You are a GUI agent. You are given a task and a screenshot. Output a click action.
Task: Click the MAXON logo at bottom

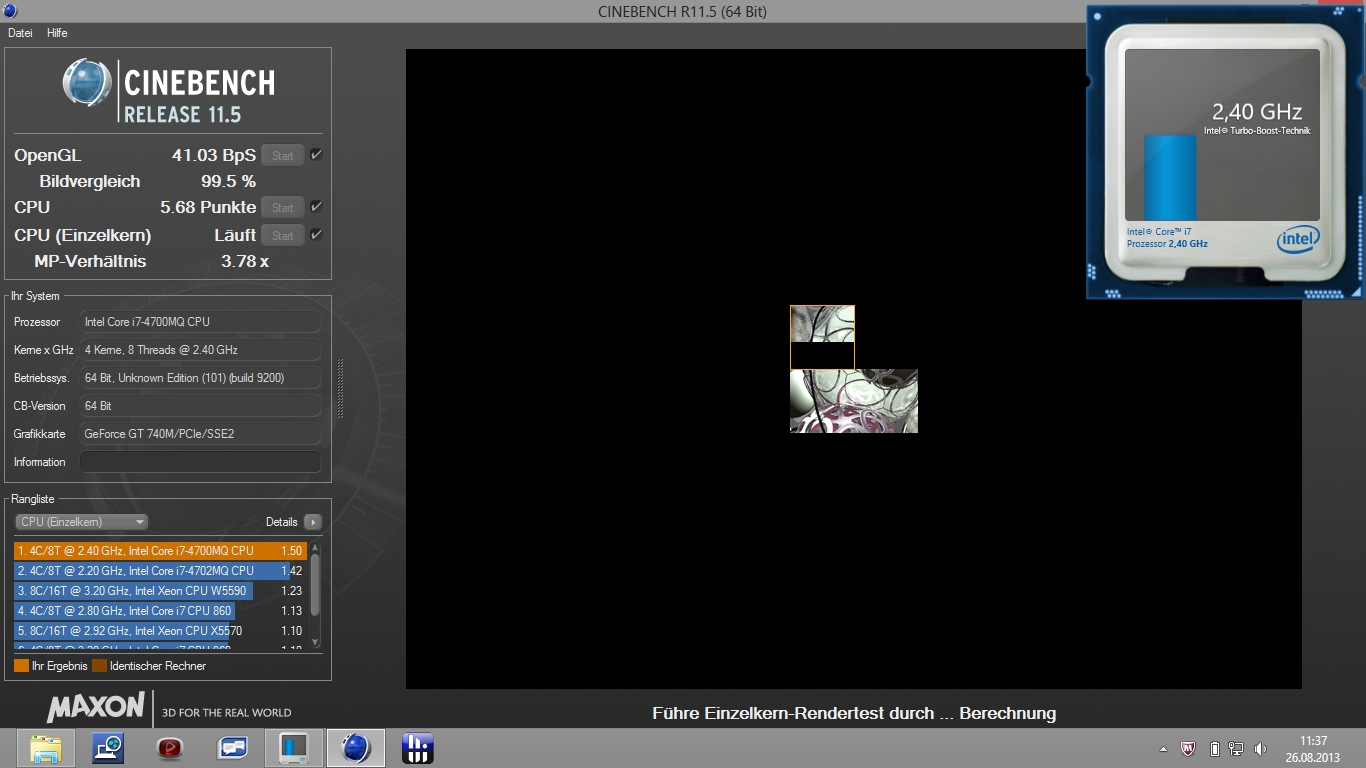click(96, 708)
